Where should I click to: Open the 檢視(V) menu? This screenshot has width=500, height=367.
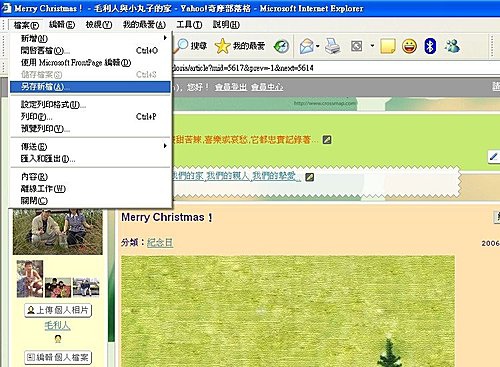pos(99,24)
